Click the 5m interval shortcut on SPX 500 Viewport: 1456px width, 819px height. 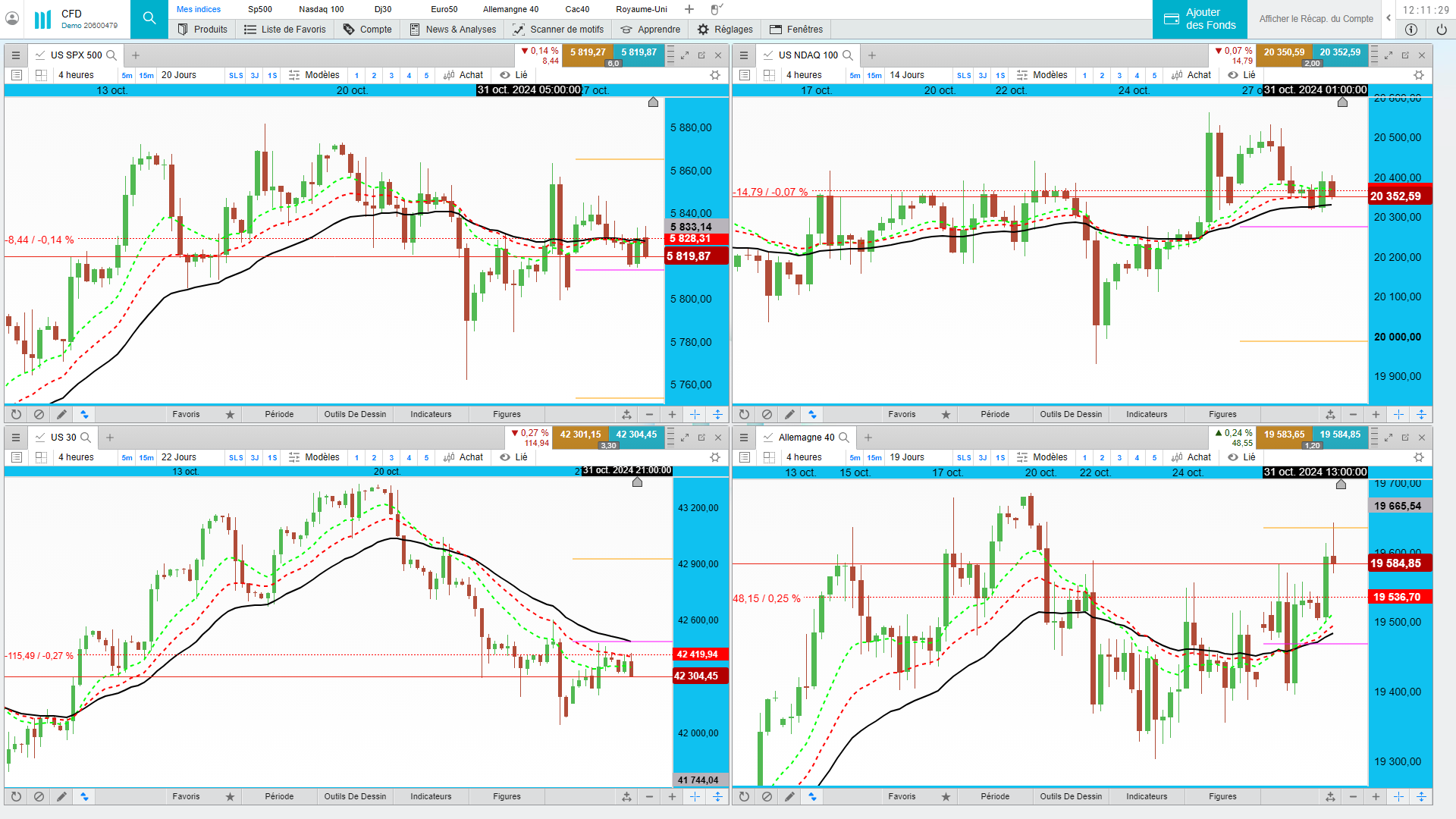coord(127,75)
